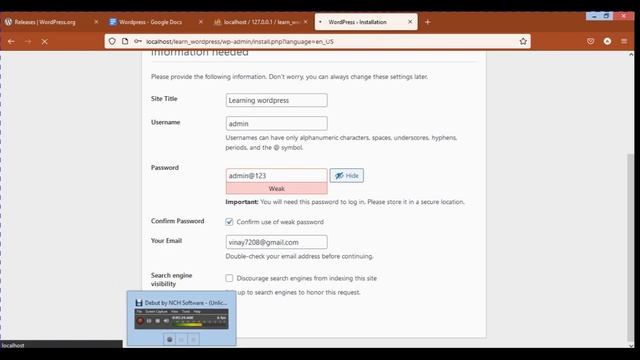Click the Your Email input field
This screenshot has height=360, width=640.
[276, 242]
